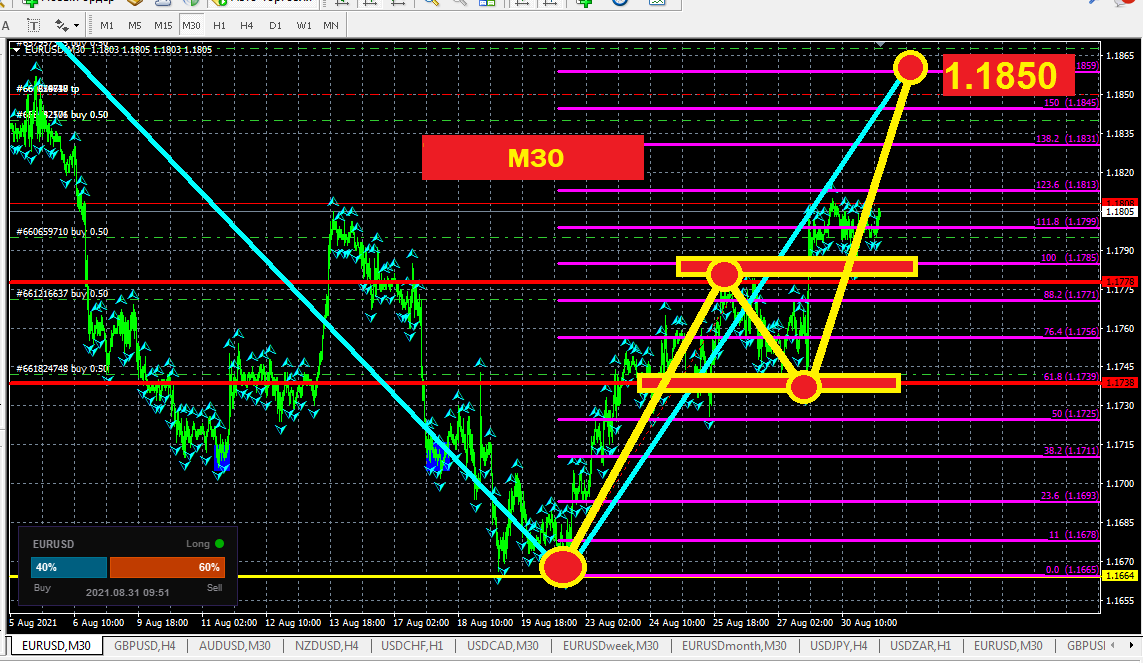Switch chart to D1 timeframe

click(x=275, y=26)
